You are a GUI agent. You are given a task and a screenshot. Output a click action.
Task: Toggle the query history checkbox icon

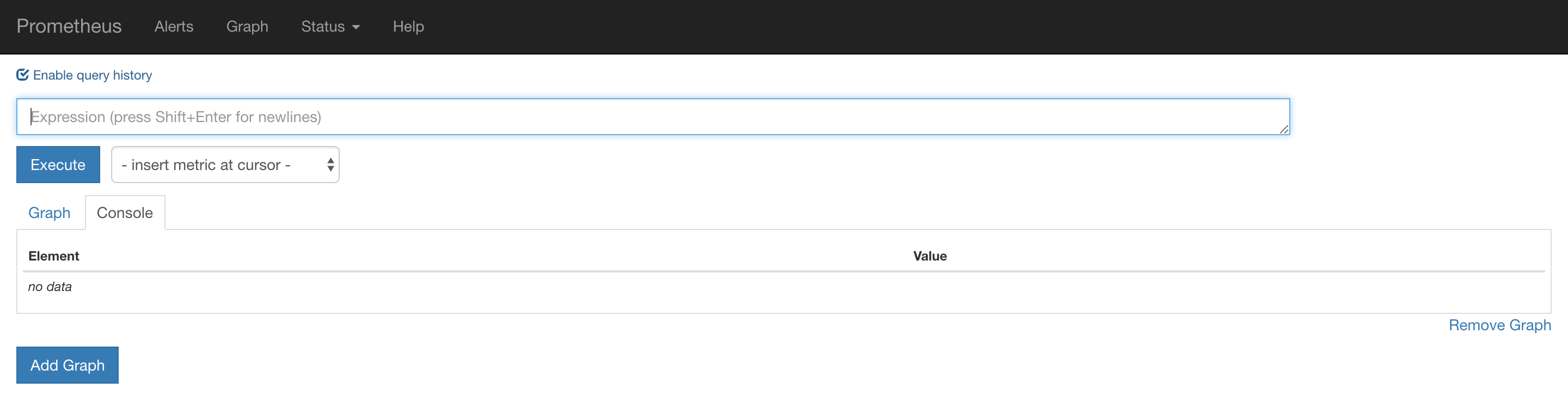22,75
